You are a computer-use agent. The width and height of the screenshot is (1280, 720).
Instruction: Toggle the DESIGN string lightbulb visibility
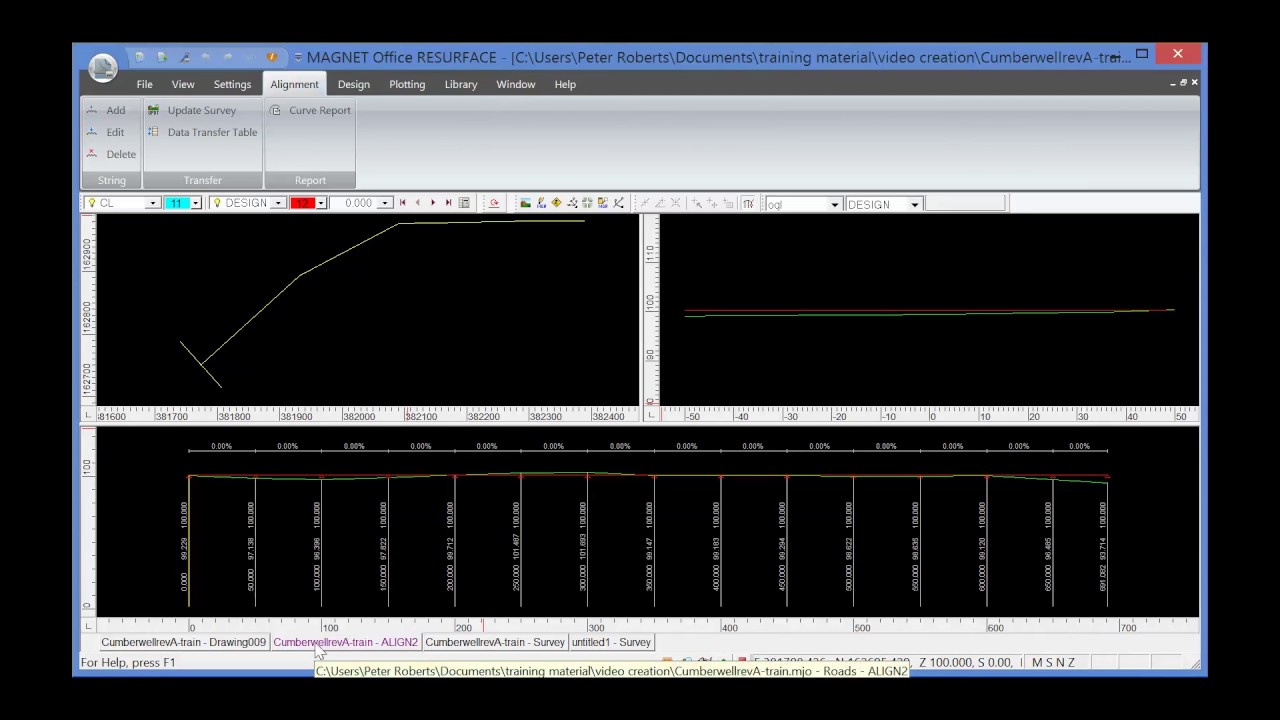(216, 203)
